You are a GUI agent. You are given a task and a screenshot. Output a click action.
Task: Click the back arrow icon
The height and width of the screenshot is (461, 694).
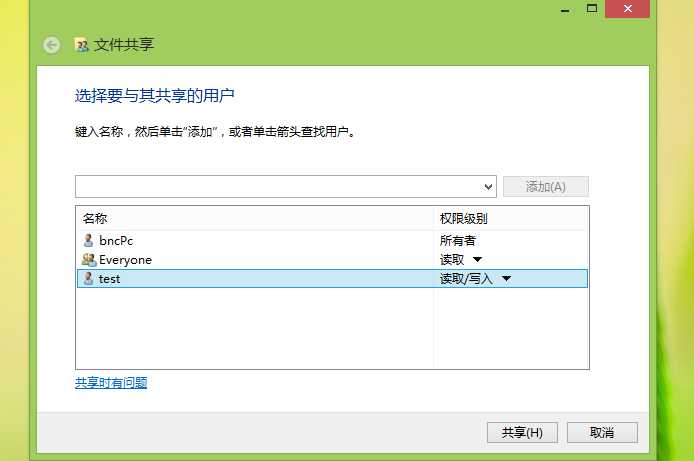52,45
